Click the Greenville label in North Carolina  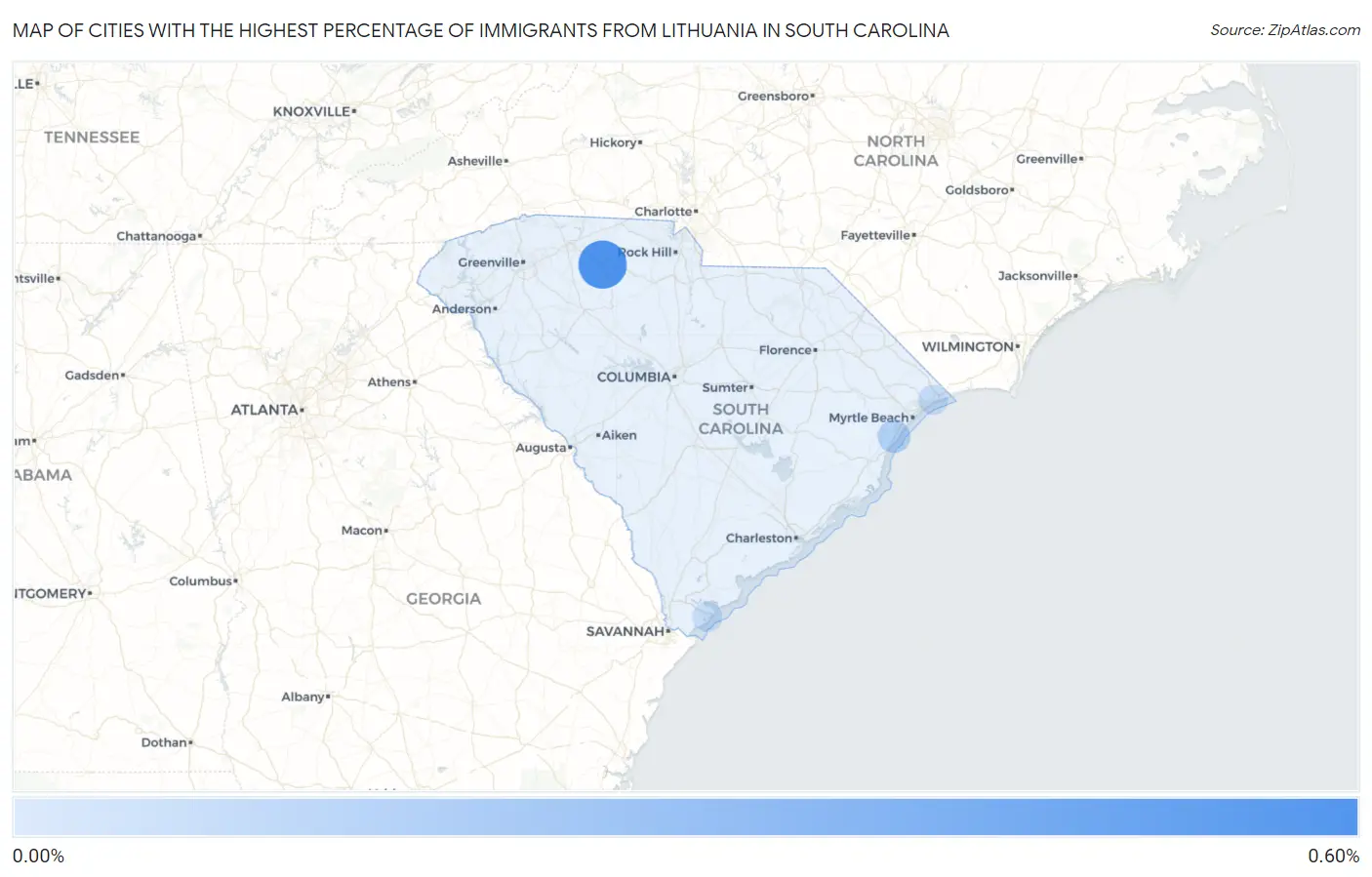[1047, 159]
